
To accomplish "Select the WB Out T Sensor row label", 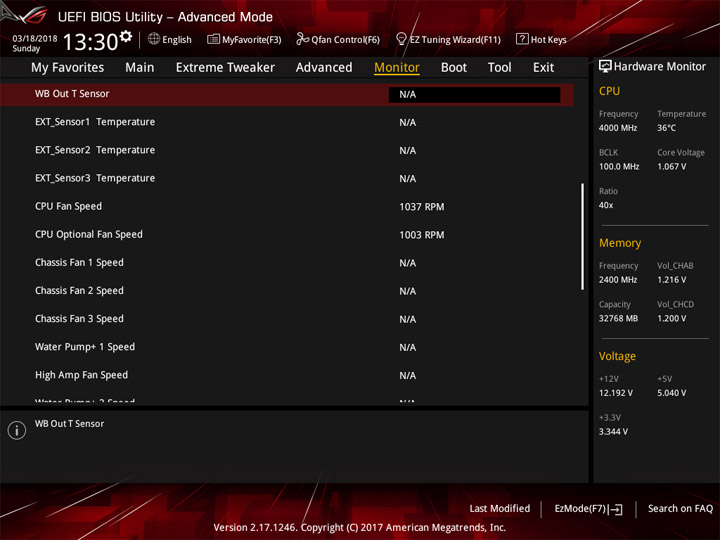I will coord(72,94).
